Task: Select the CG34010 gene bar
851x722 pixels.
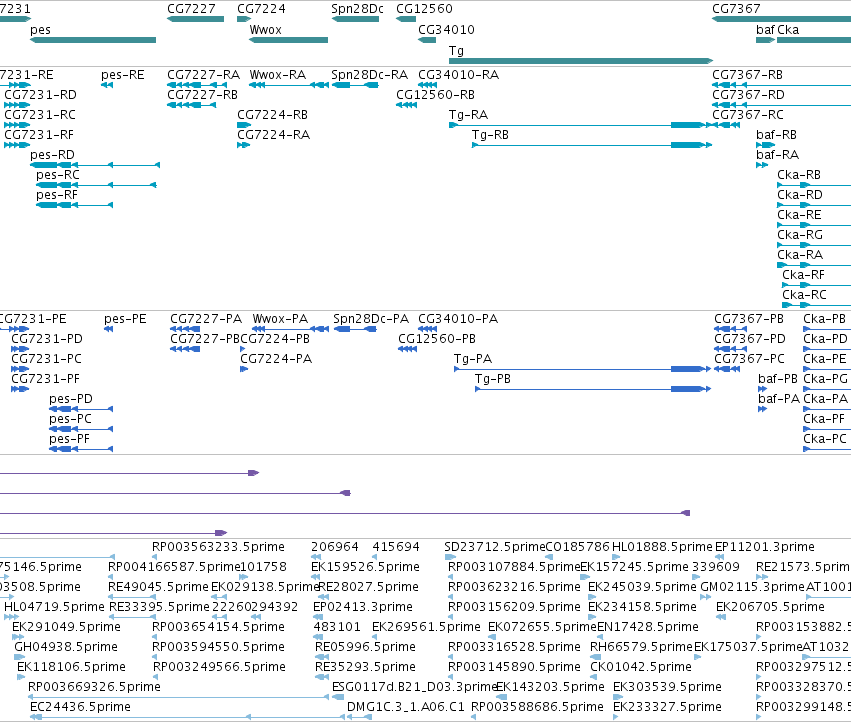Action: click(427, 40)
